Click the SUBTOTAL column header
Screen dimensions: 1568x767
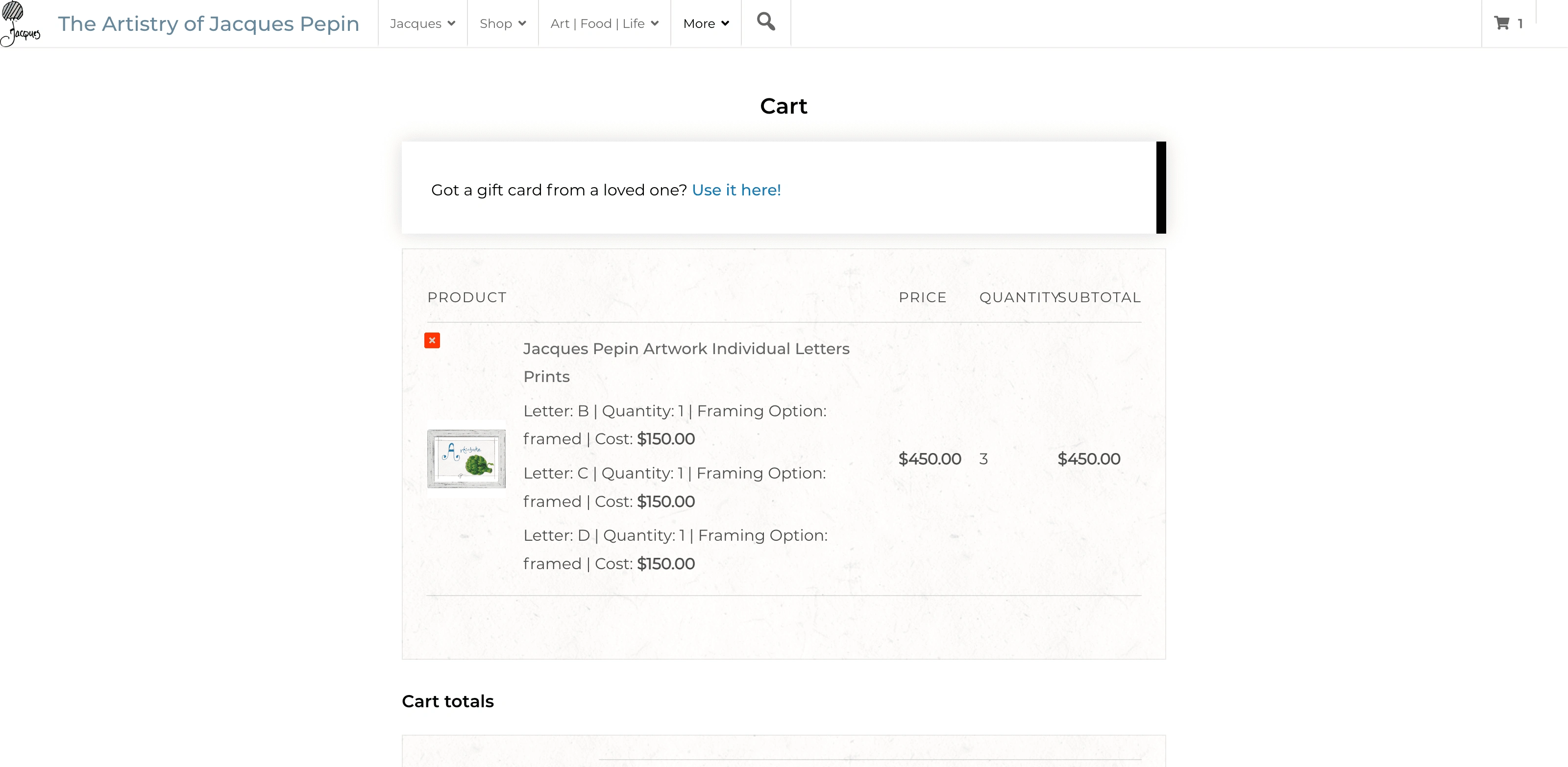click(1099, 297)
